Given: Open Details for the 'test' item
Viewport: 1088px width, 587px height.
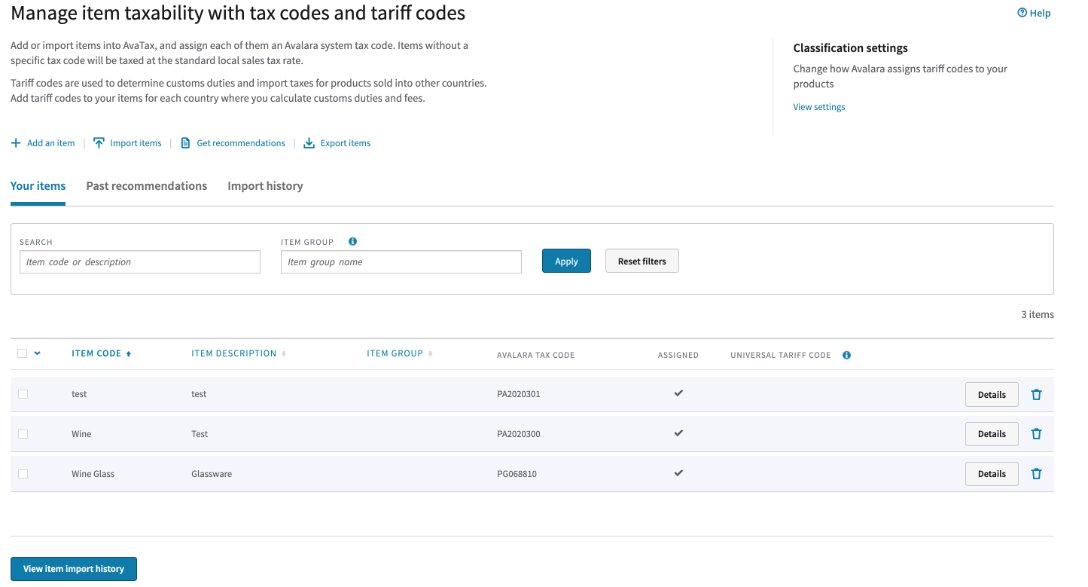Looking at the screenshot, I should tap(992, 394).
